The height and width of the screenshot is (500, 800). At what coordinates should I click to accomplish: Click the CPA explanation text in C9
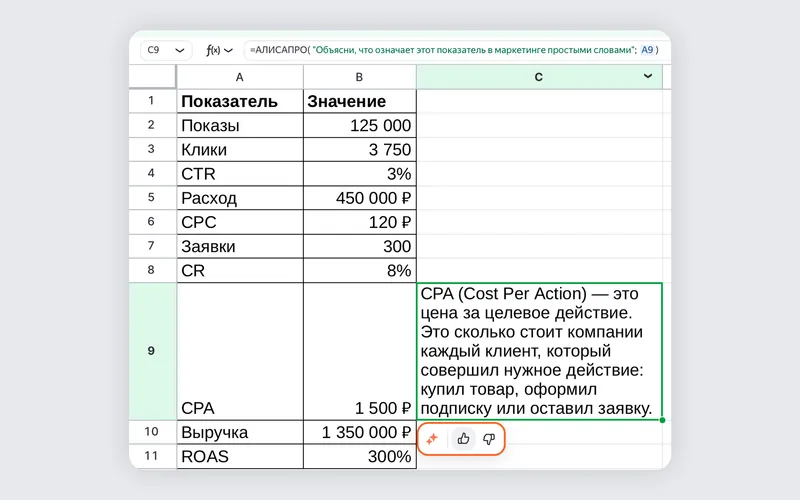point(536,351)
